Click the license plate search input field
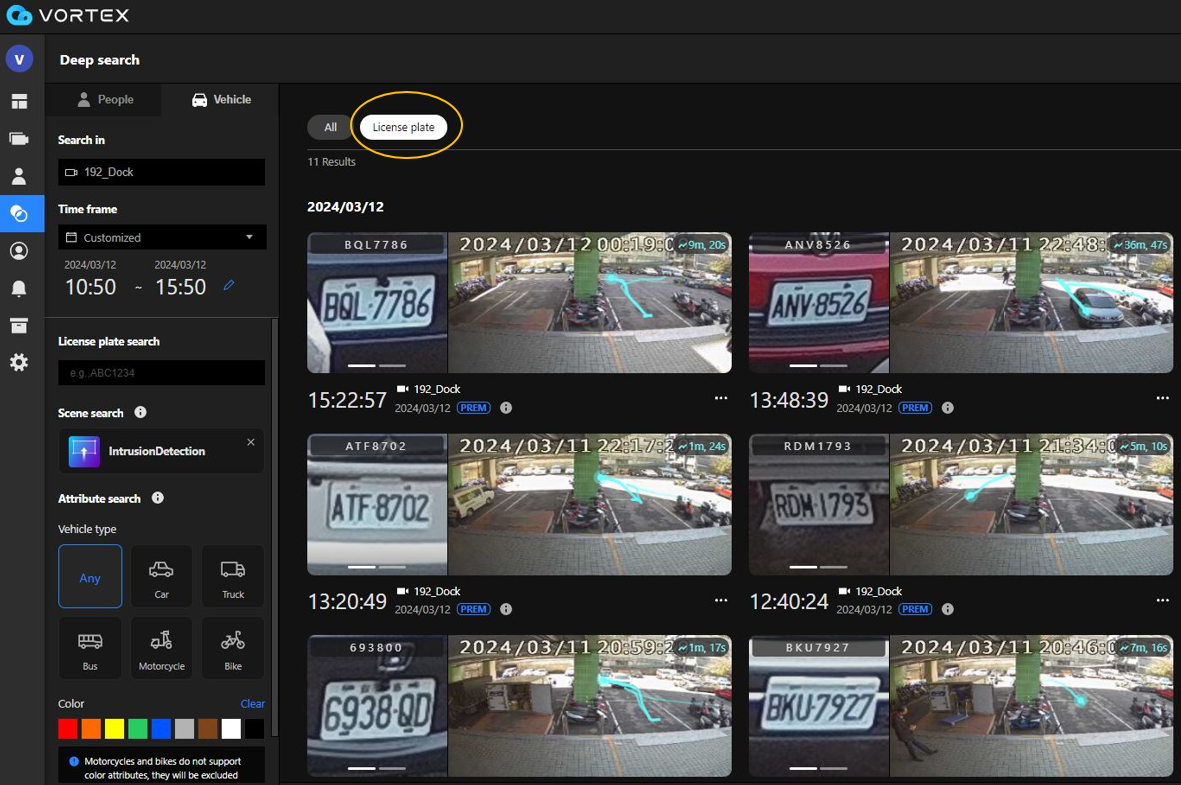The image size is (1181, 785). pyautogui.click(x=161, y=370)
